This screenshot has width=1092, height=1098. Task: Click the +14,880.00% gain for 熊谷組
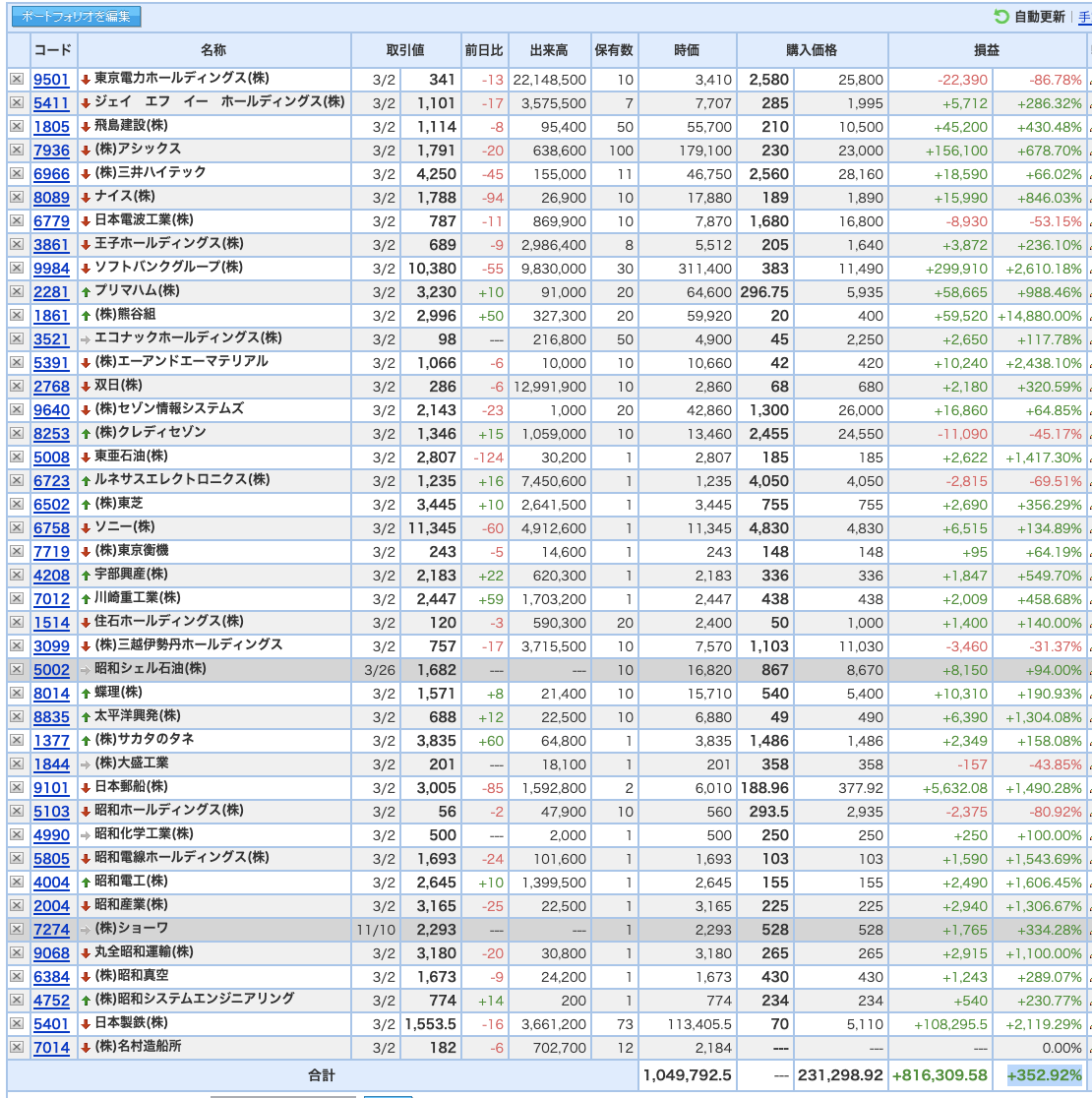pos(1040,316)
